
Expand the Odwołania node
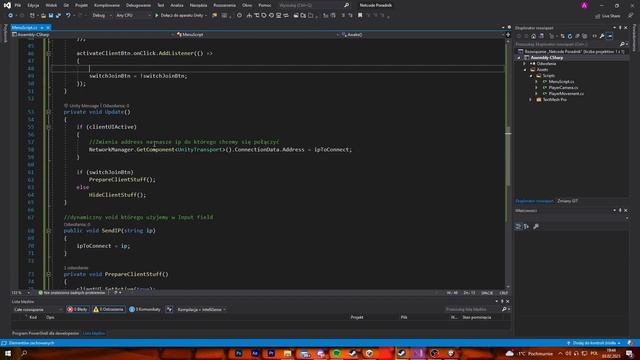(x=525, y=64)
